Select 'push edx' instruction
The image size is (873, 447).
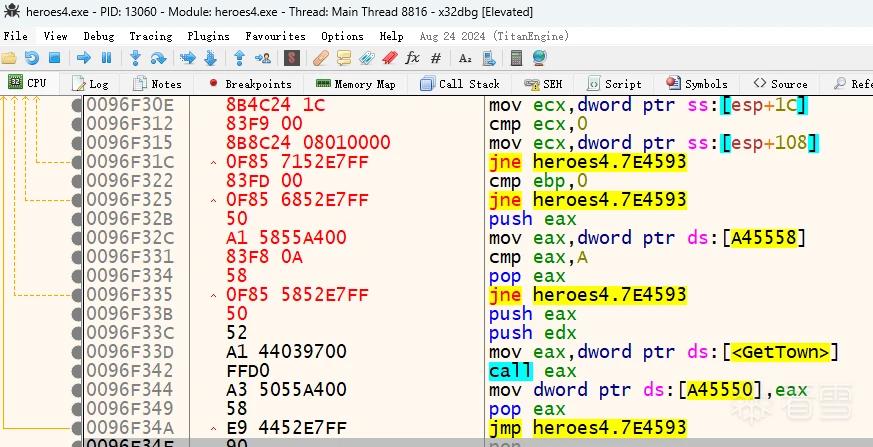(x=533, y=333)
